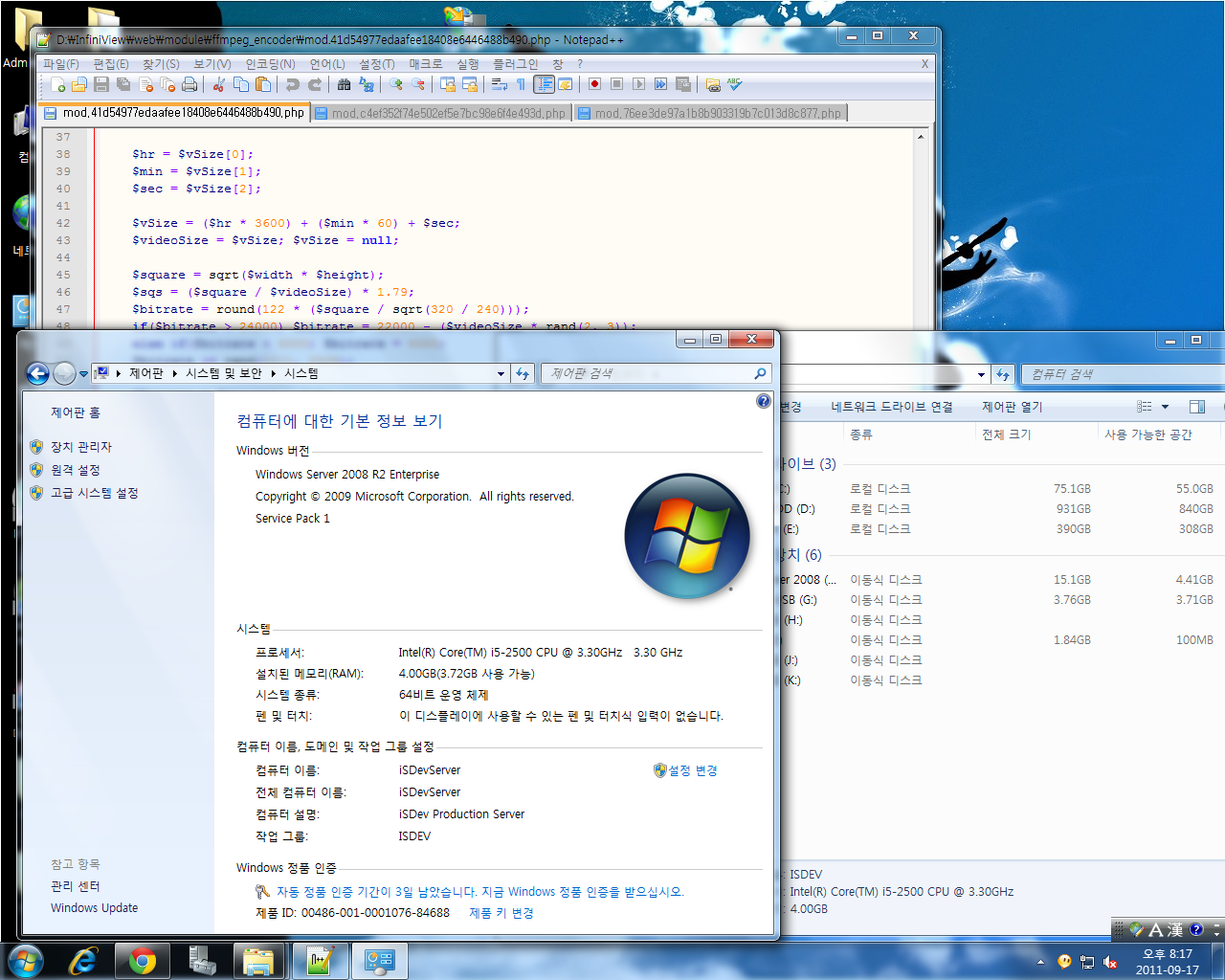The width and height of the screenshot is (1225, 980).
Task: Open the 인코딩(N) menu in Notepad++
Action: 271,64
